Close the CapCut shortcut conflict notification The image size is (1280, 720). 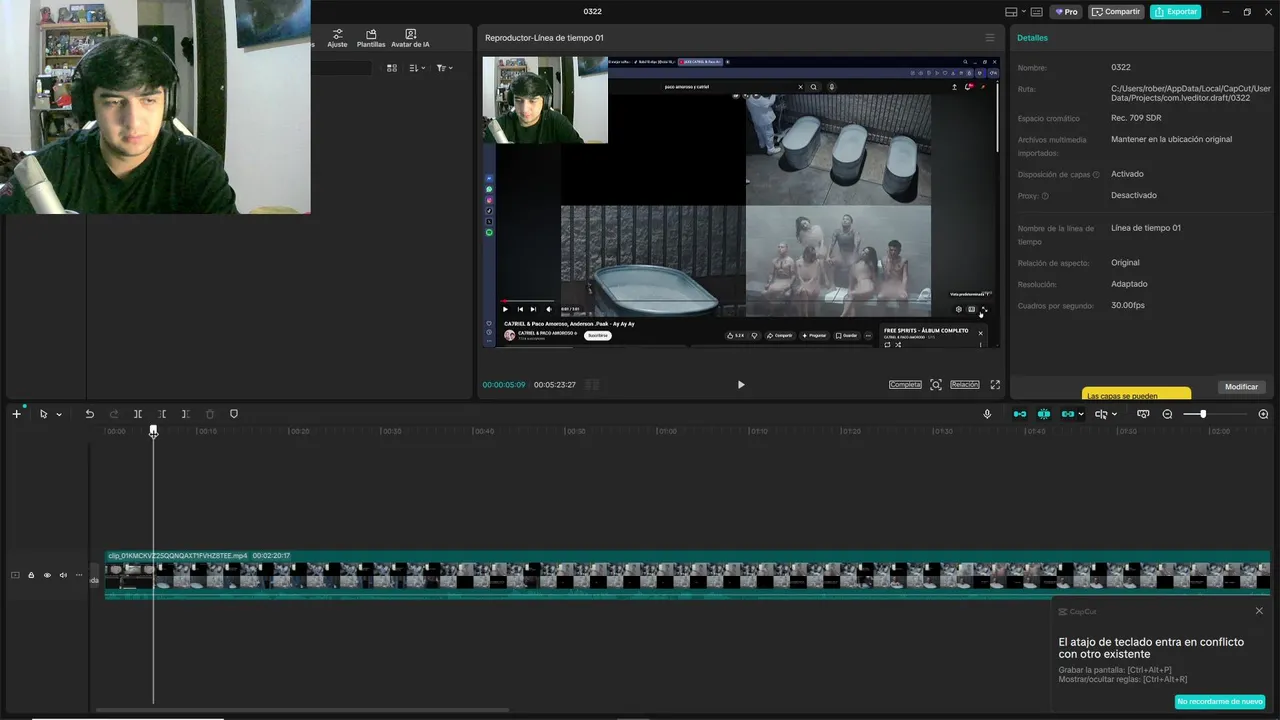1259,611
